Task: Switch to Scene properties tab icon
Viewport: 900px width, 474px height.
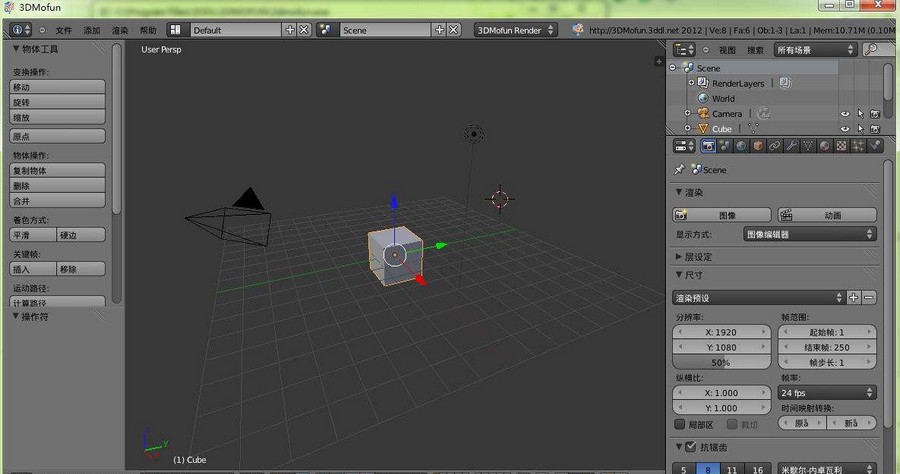Action: point(725,146)
